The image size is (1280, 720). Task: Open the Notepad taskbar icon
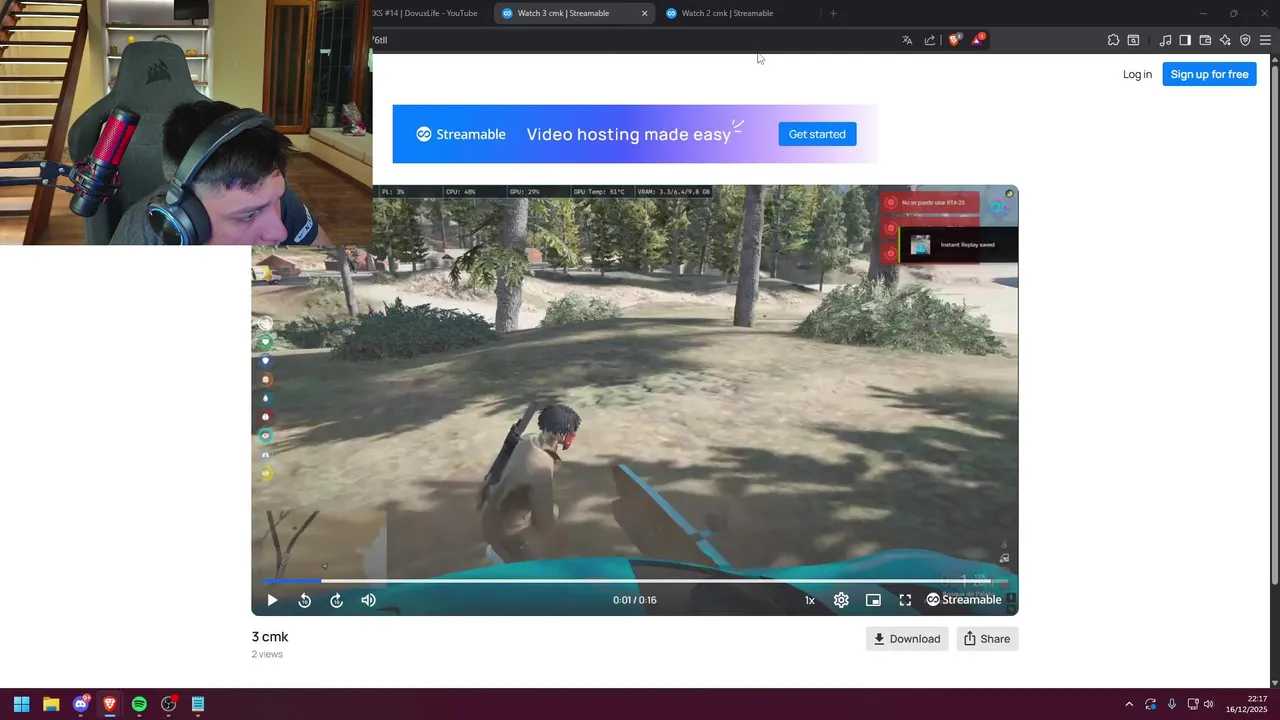[198, 704]
